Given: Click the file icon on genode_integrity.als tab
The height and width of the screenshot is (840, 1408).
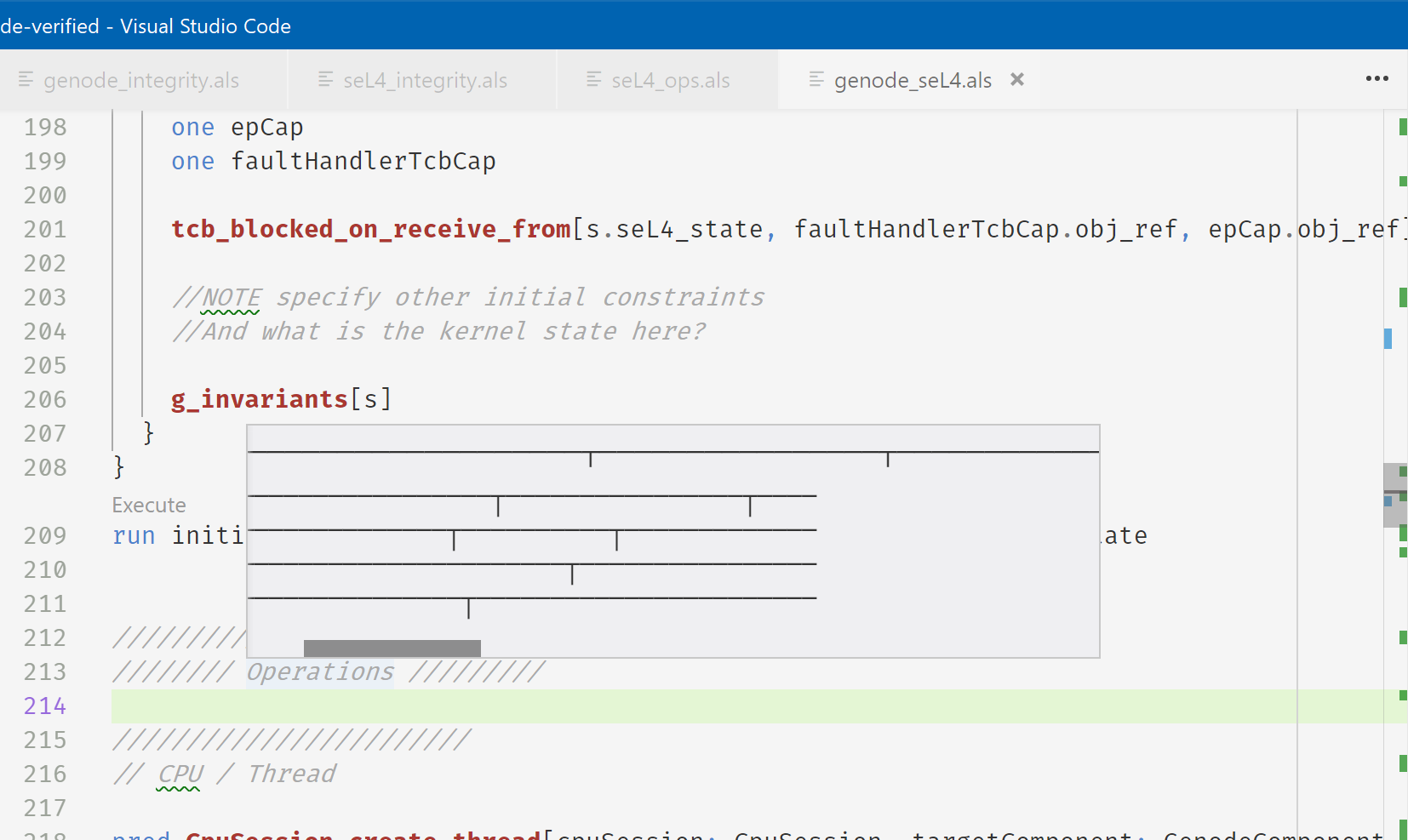Looking at the screenshot, I should tap(27, 79).
